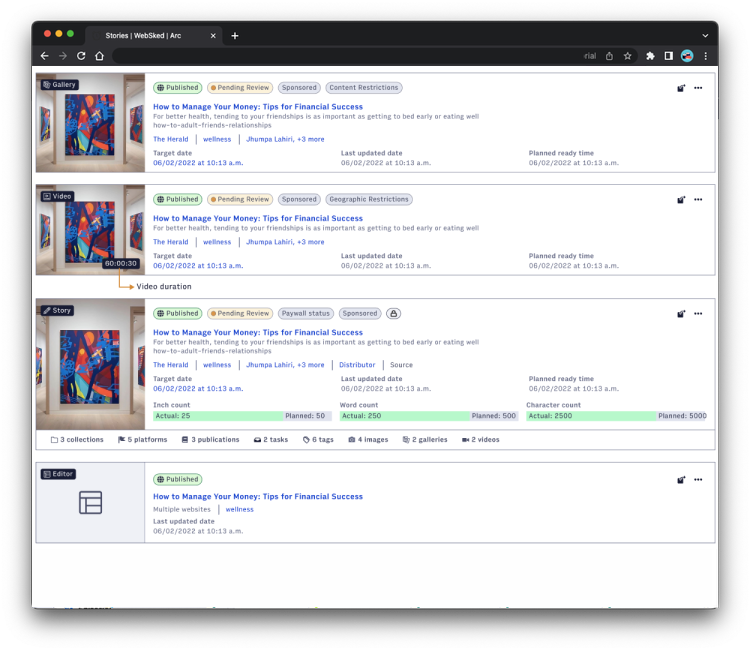The image size is (750, 651).
Task: Click the 60:00:30 video duration label
Action: [x=121, y=264]
